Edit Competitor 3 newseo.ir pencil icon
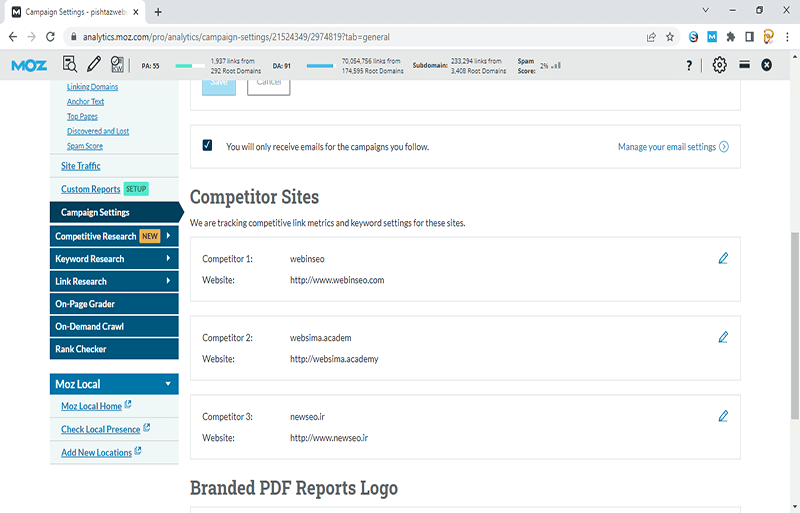The image size is (800, 513). (723, 417)
